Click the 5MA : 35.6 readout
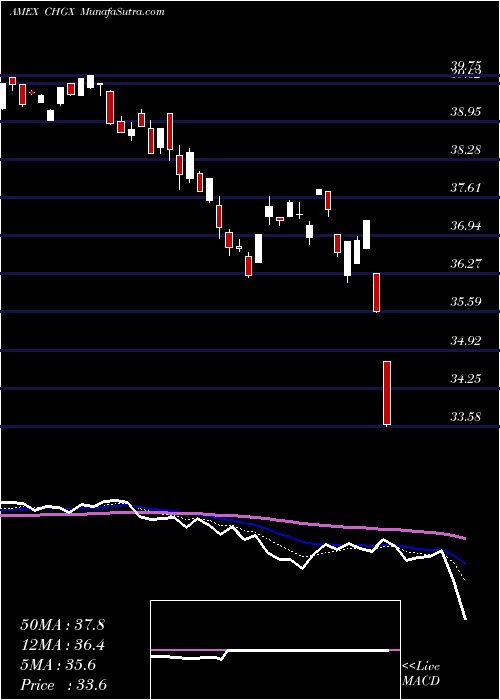500x700 pixels. pos(58,665)
